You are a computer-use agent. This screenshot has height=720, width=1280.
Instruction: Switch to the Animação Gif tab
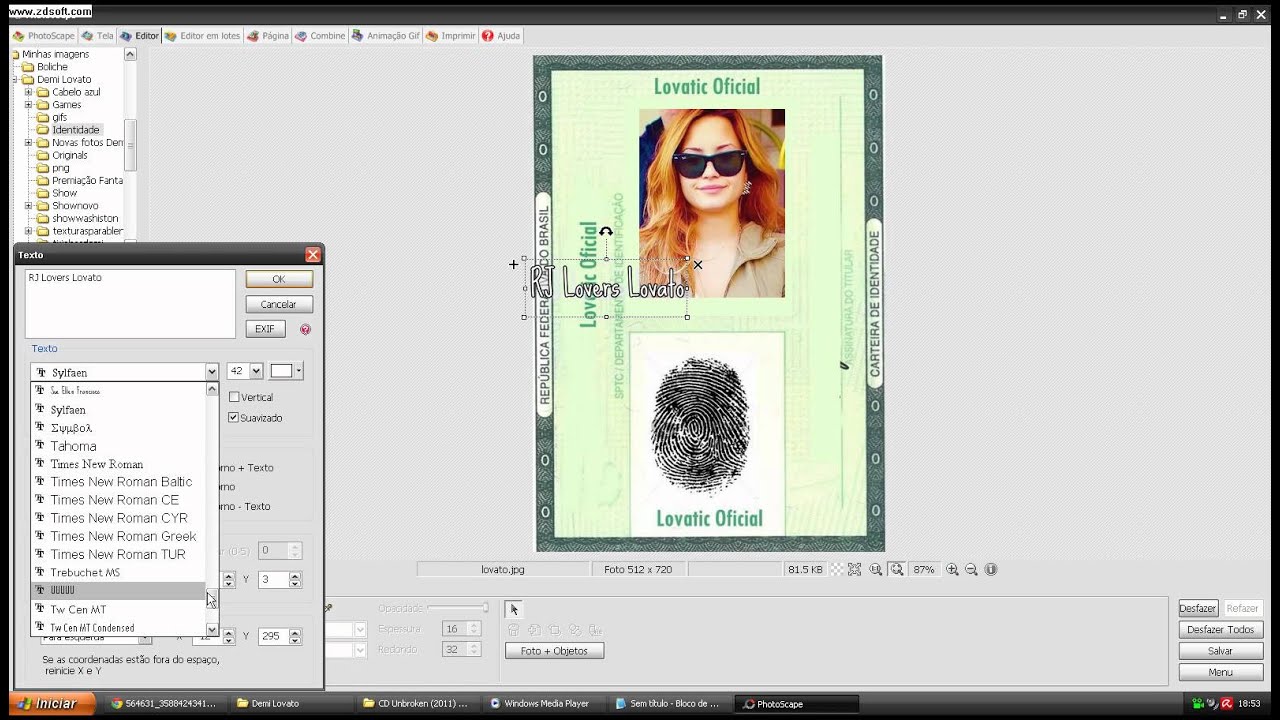(x=386, y=36)
